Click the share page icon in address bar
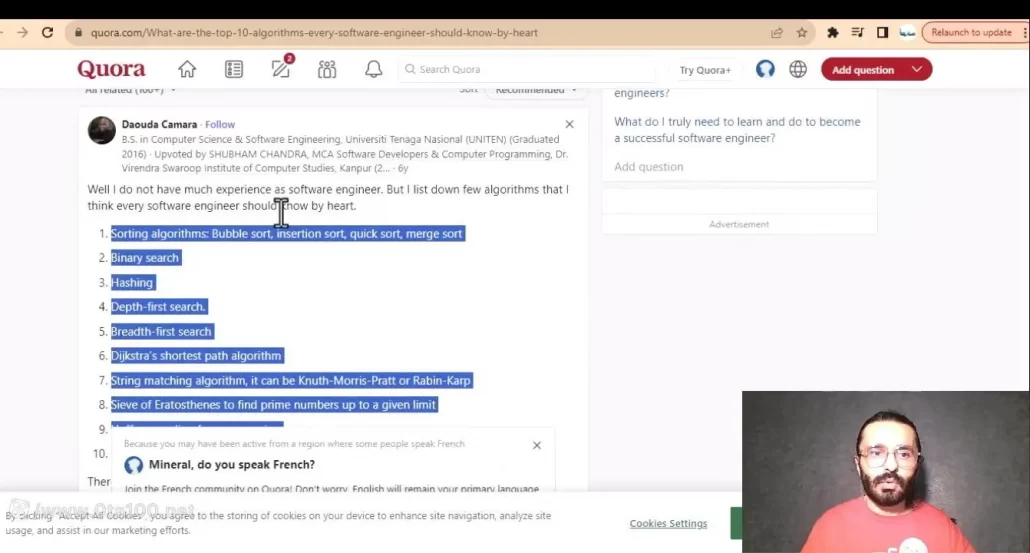This screenshot has height=553, width=1030. pyautogui.click(x=777, y=33)
